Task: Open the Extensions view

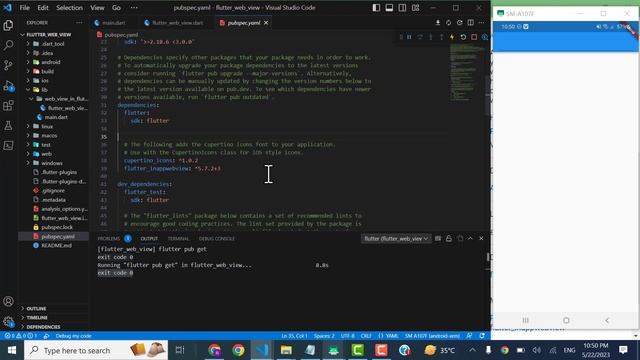Action: [8, 106]
